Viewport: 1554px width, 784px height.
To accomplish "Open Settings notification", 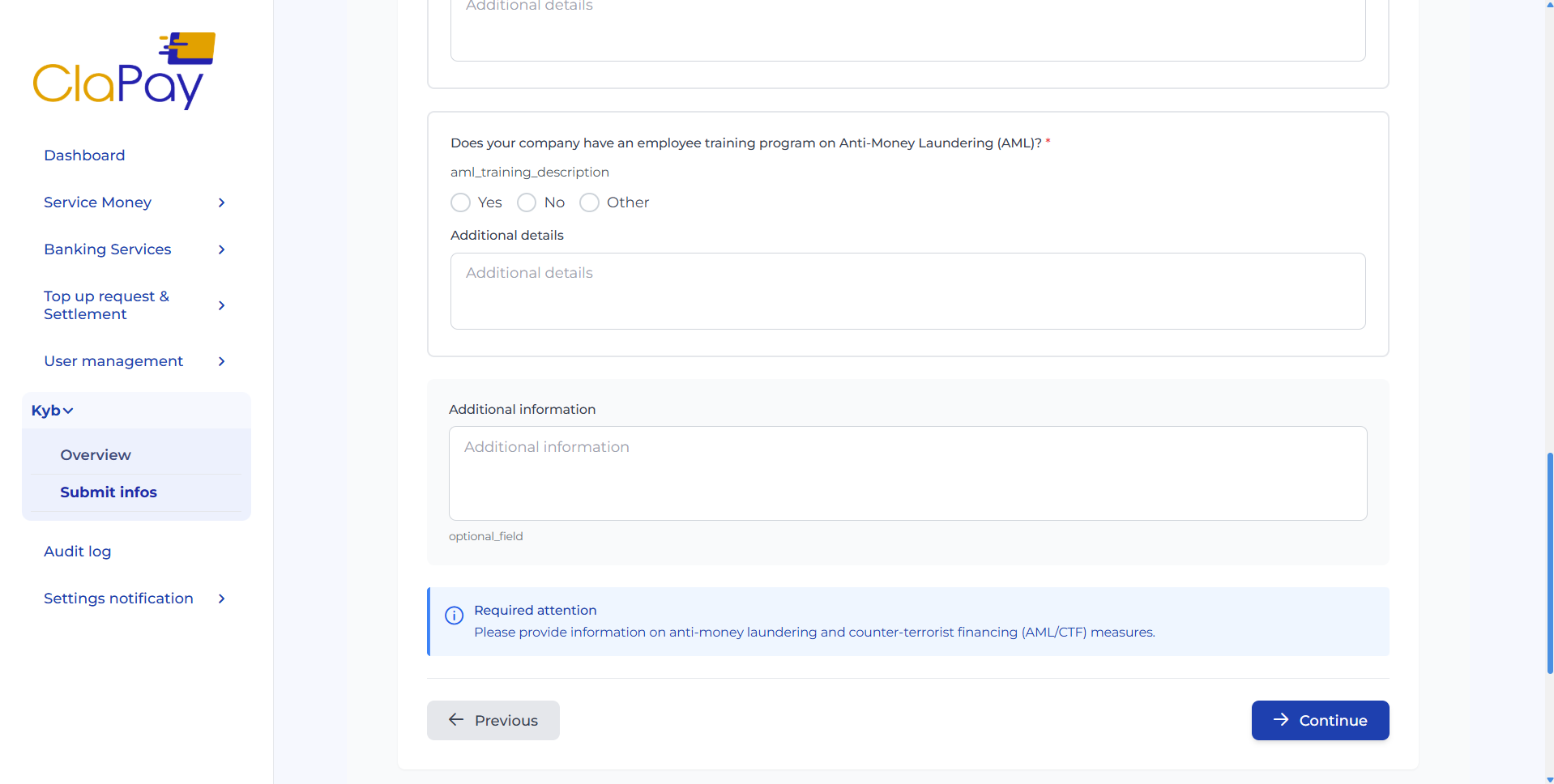I will pos(118,598).
